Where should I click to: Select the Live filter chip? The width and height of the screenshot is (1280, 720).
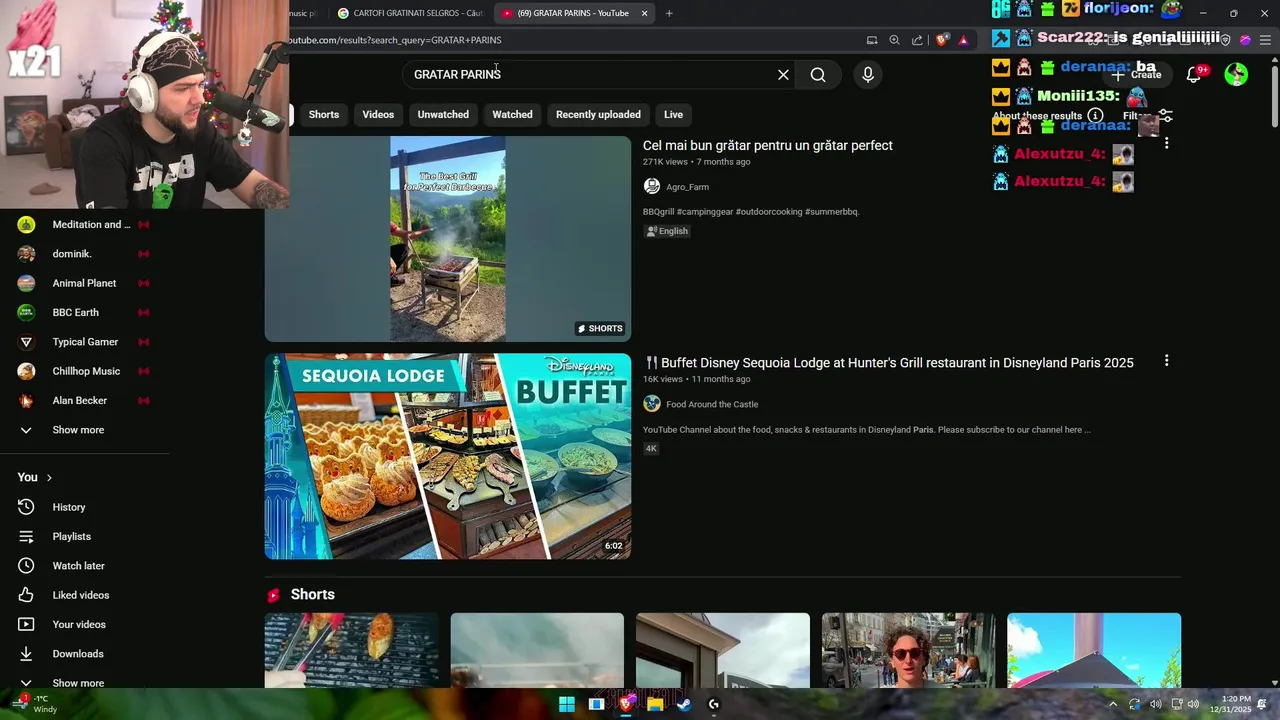point(673,114)
